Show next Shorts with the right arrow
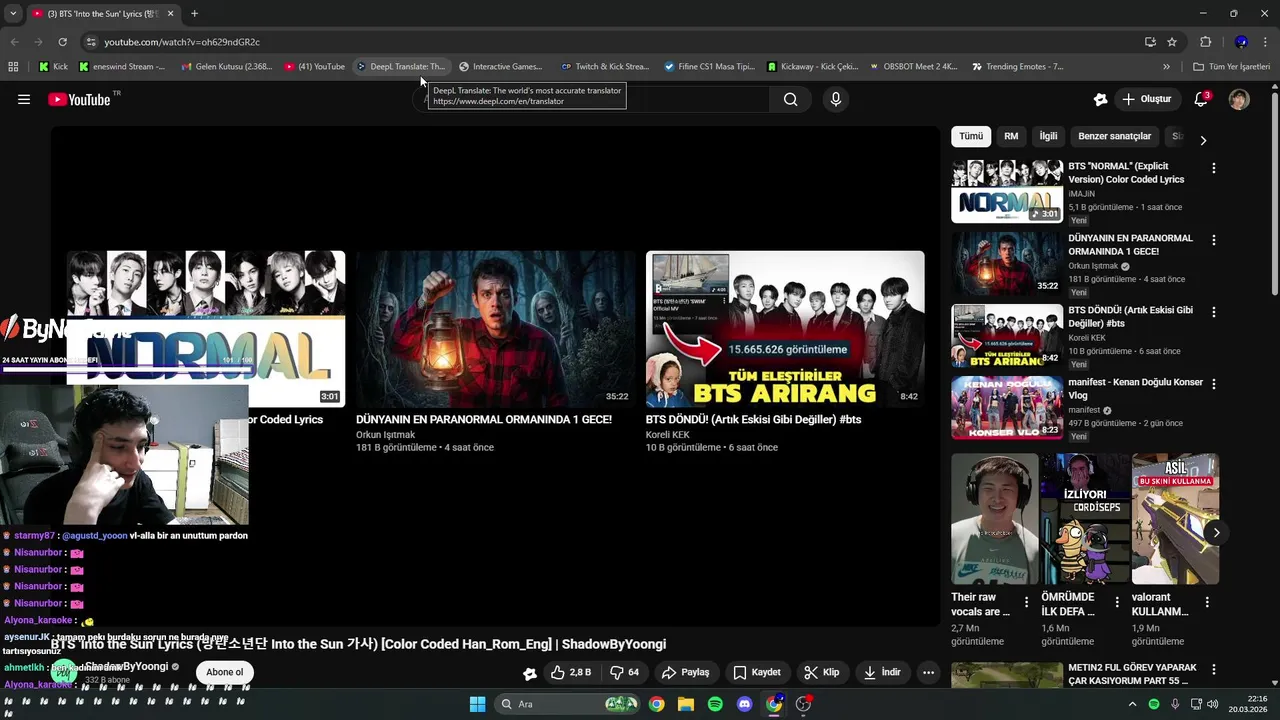The image size is (1280, 720). 1216,532
